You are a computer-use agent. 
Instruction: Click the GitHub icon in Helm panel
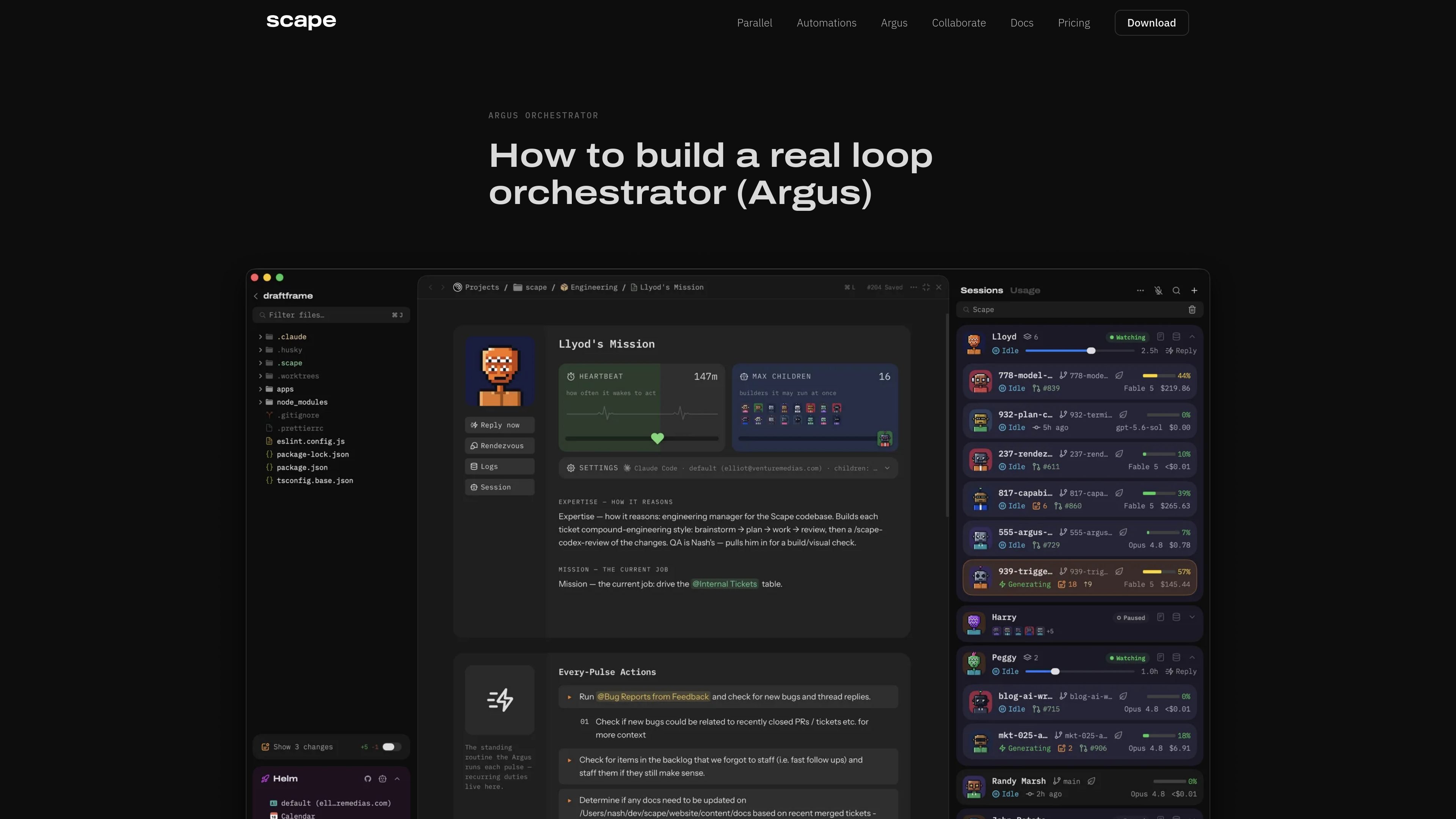368,779
